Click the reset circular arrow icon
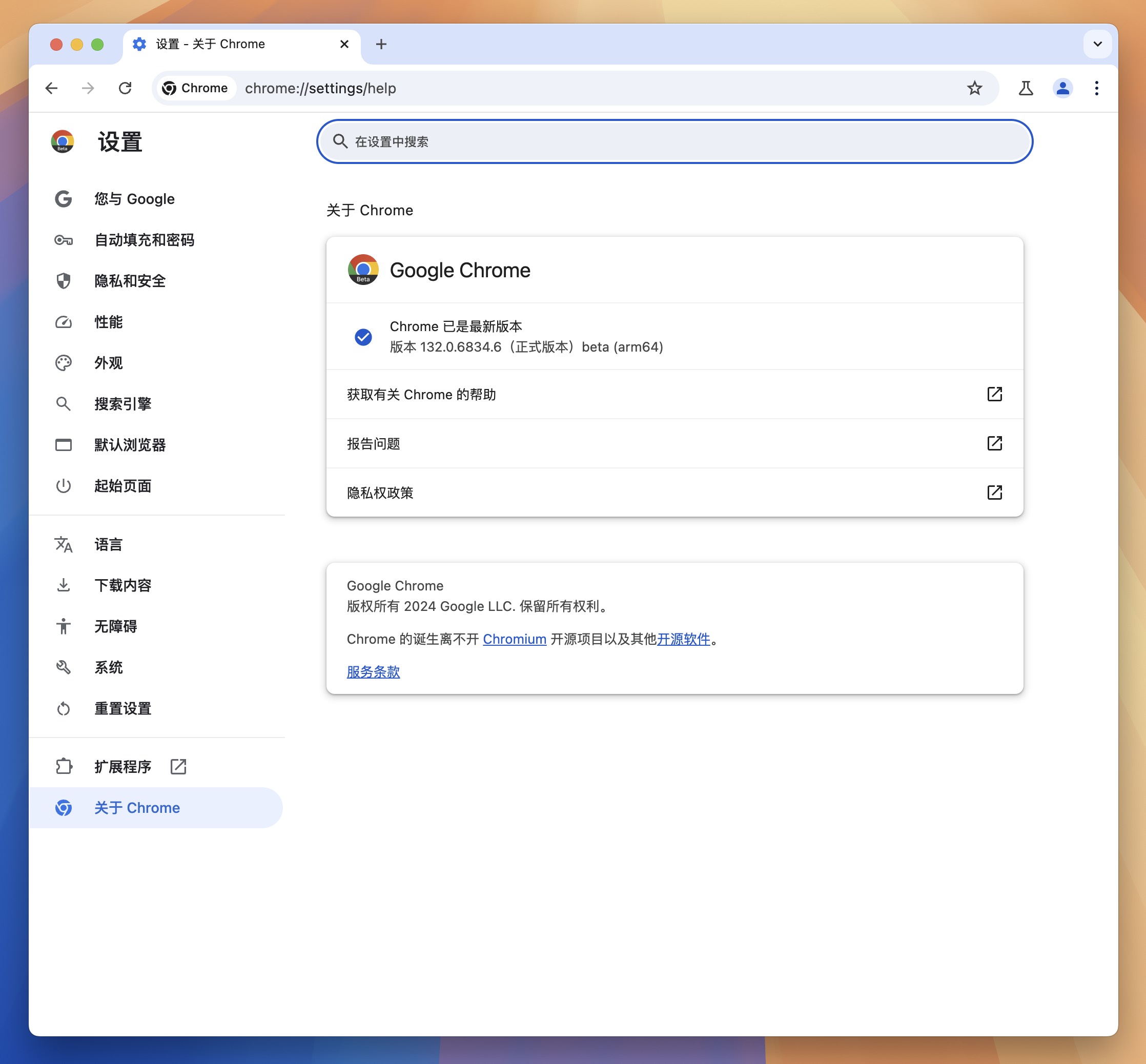Image resolution: width=1146 pixels, height=1064 pixels. [x=64, y=709]
